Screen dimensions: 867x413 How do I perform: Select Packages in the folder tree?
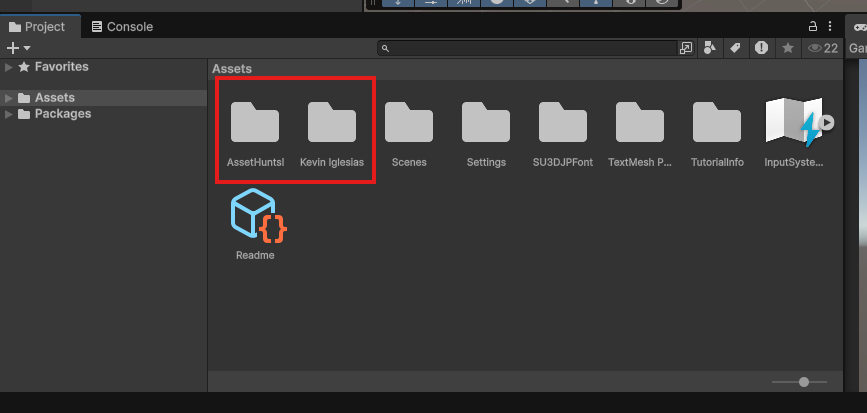[62, 114]
